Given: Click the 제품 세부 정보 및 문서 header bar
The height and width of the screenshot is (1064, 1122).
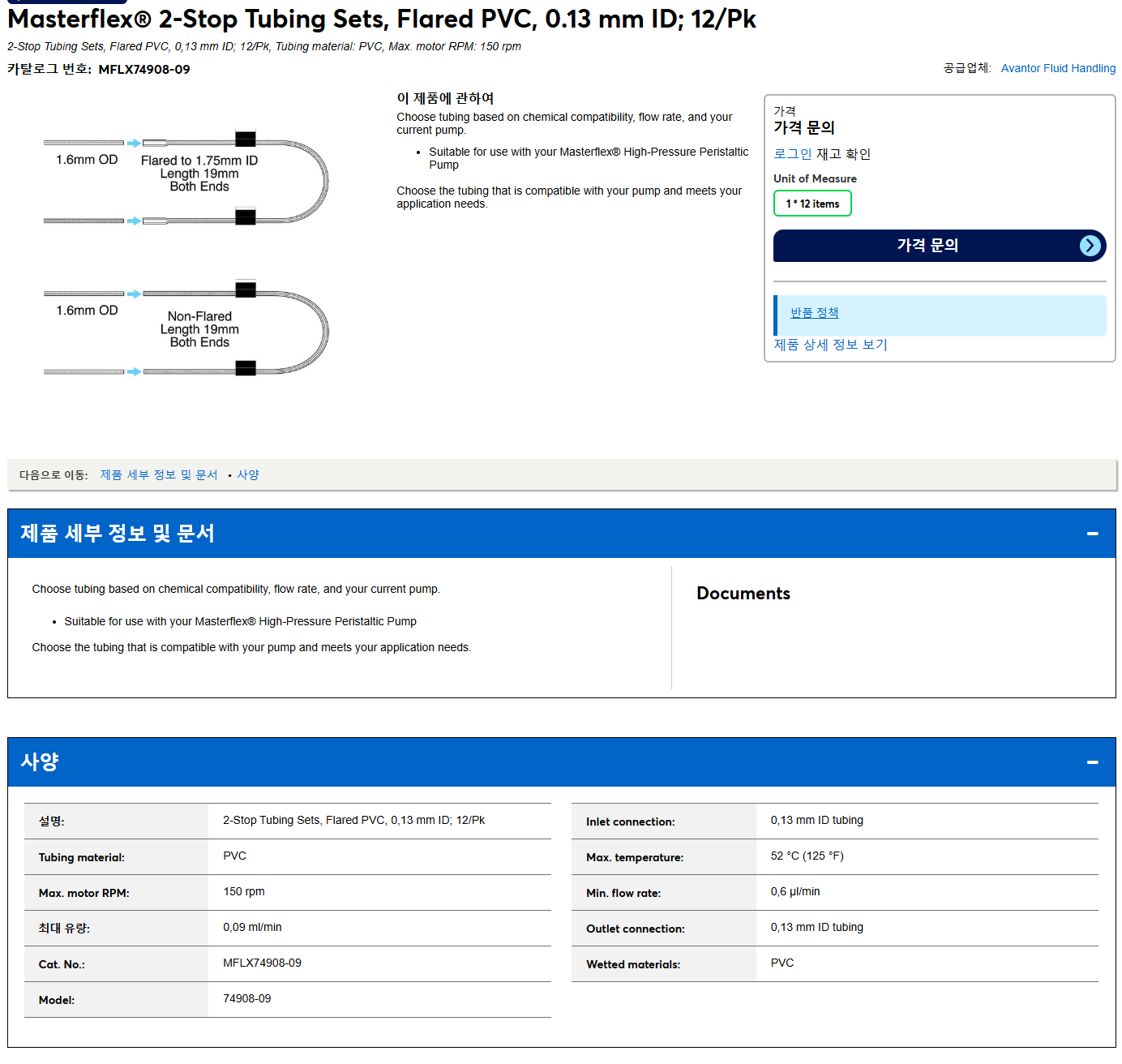Looking at the screenshot, I should point(561,534).
